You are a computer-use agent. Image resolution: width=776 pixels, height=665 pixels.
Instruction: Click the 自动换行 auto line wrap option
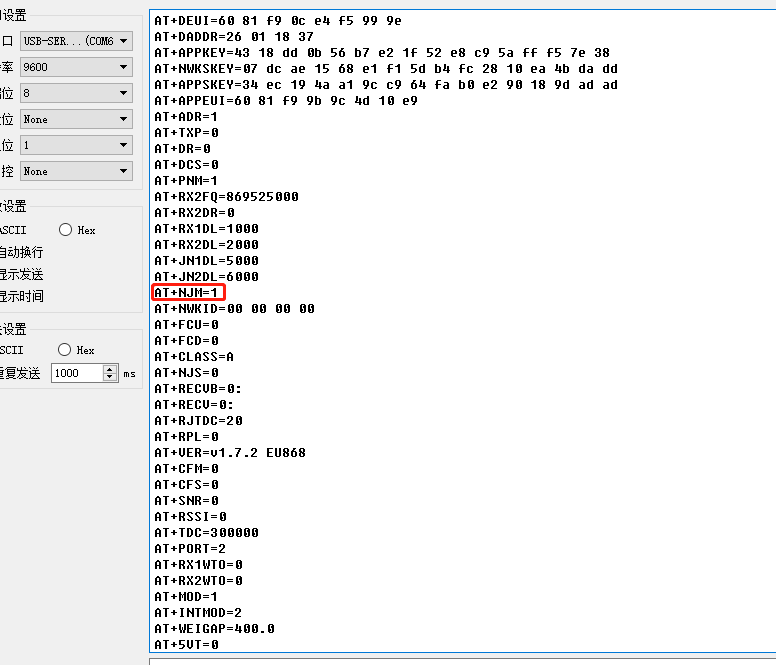21,252
